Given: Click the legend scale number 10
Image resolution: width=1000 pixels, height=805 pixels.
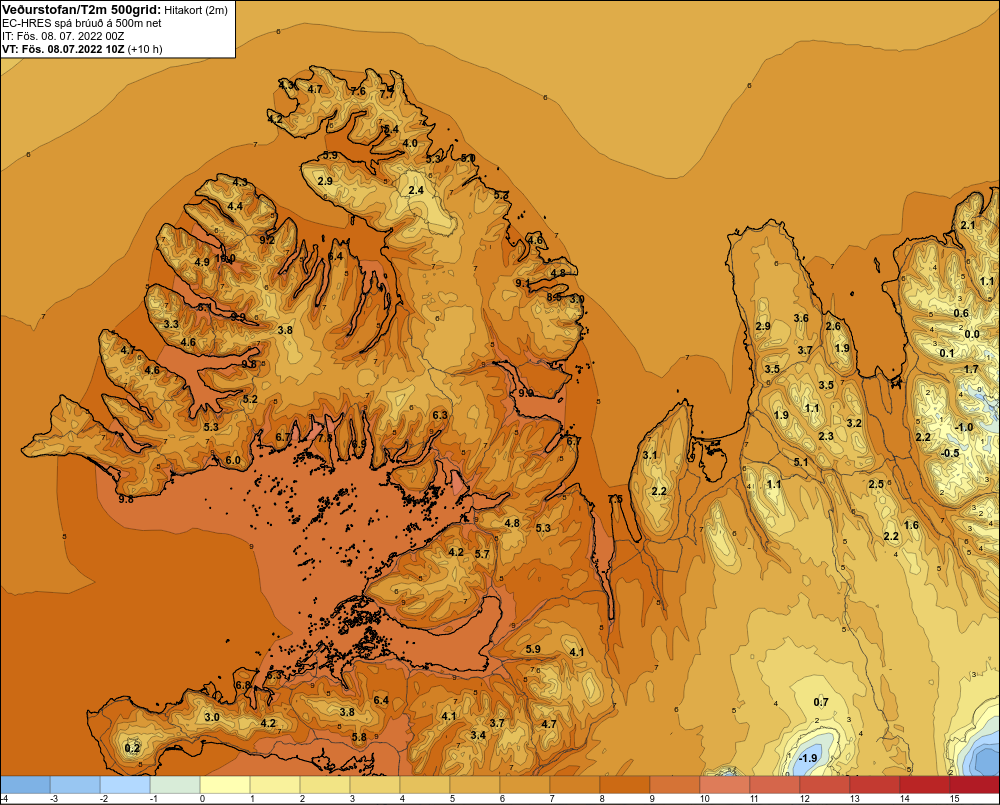Looking at the screenshot, I should pyautogui.click(x=705, y=799).
